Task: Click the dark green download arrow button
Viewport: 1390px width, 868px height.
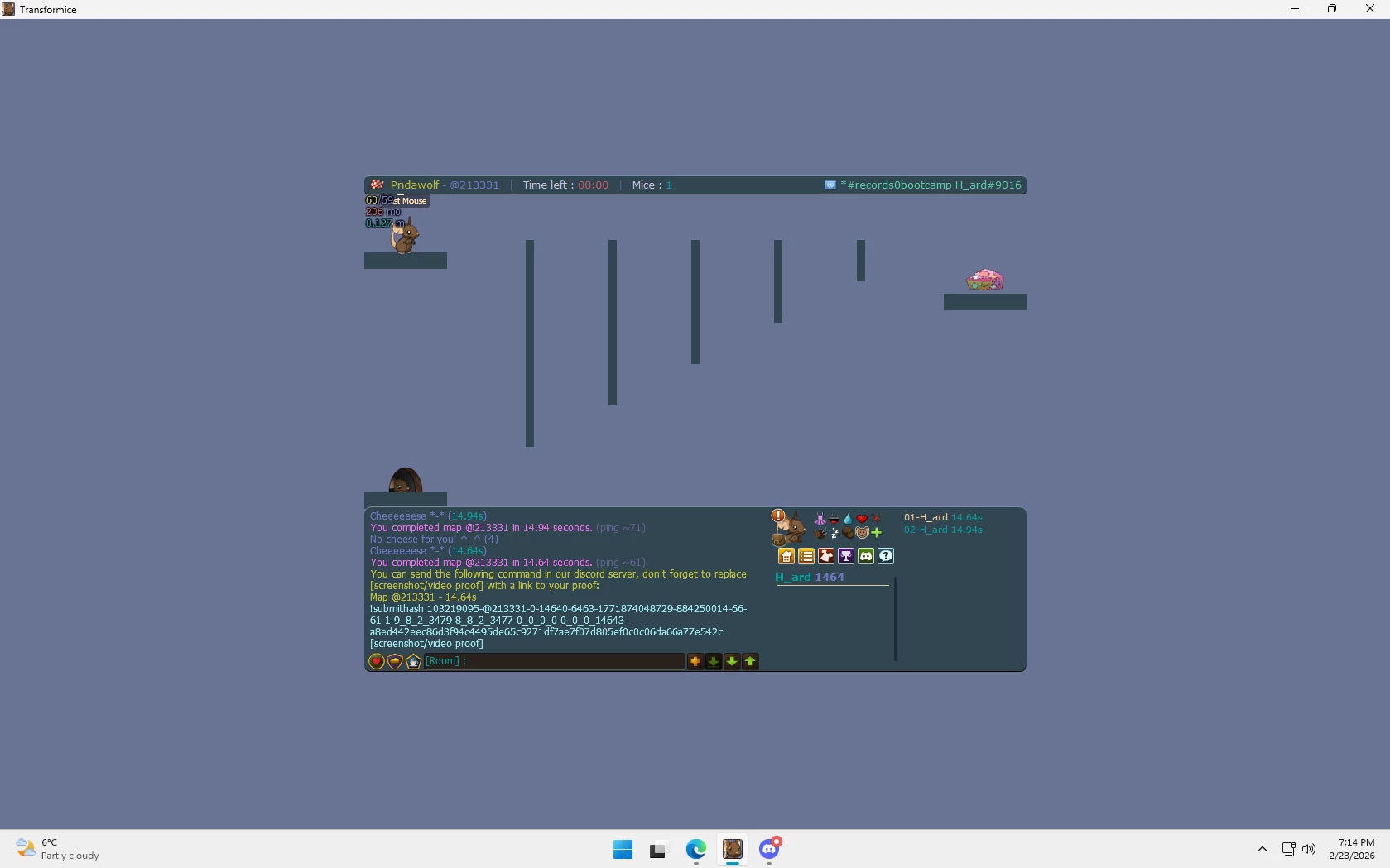Action: pyautogui.click(x=714, y=661)
